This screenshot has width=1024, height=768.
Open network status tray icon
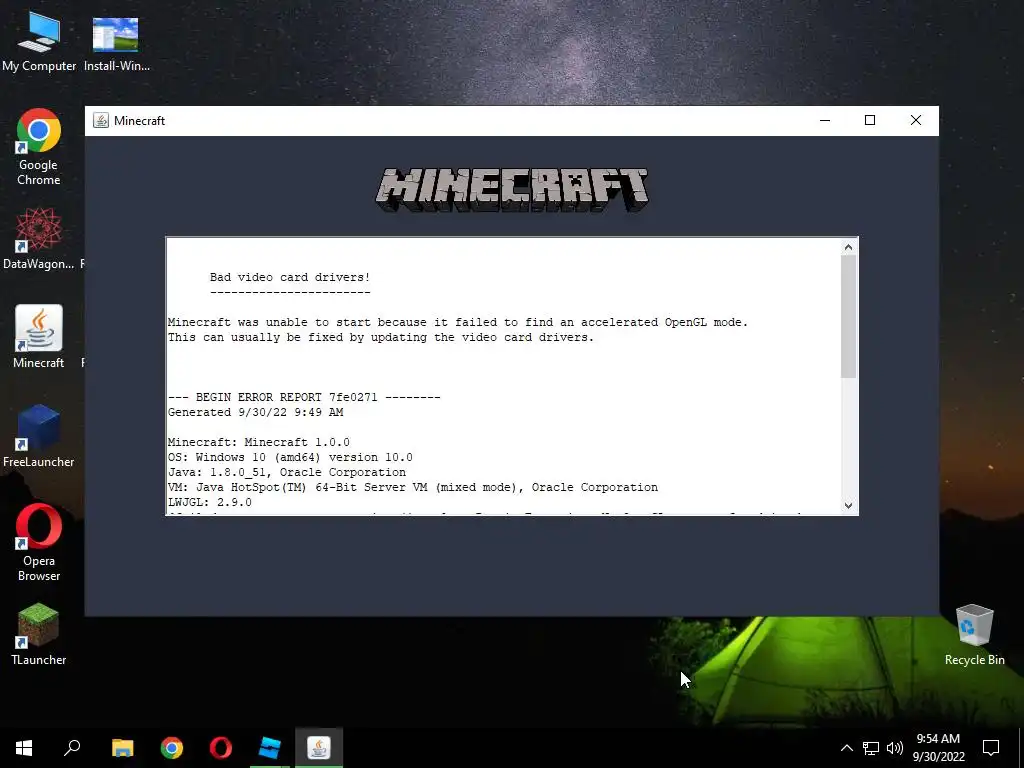tap(871, 748)
